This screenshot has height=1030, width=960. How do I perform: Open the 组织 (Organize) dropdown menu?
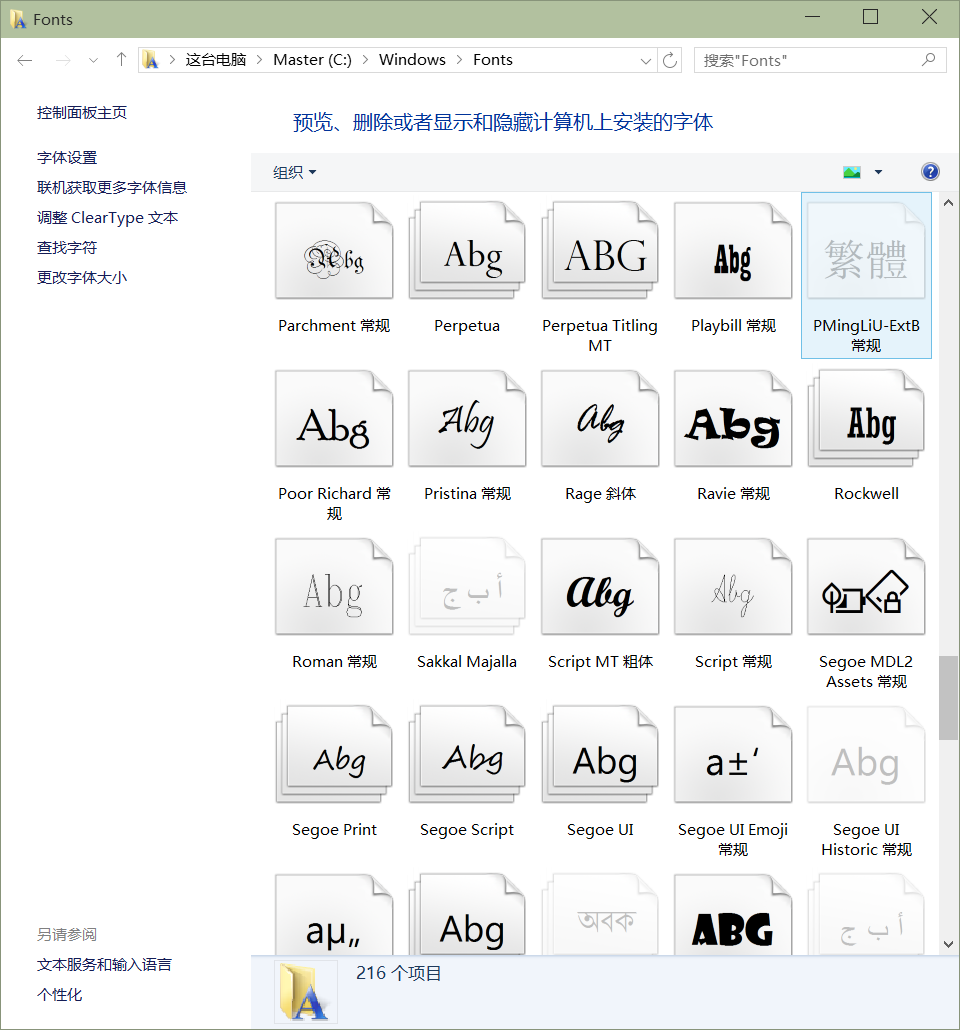pos(293,171)
